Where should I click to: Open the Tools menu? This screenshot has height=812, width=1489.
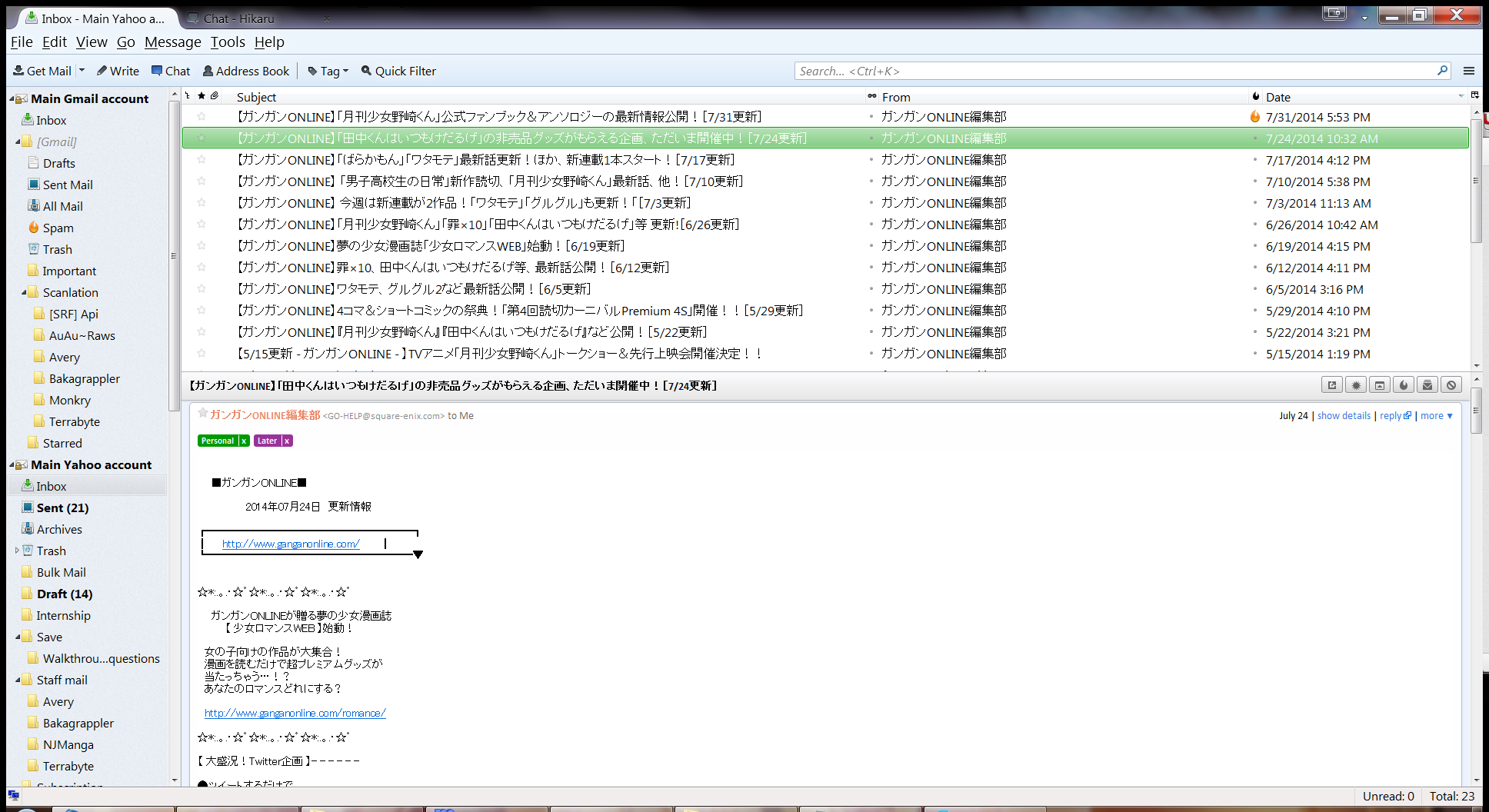tap(228, 42)
